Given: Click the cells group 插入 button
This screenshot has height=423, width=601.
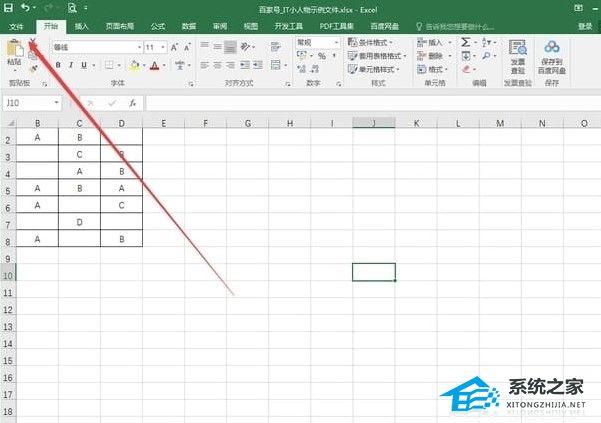Looking at the screenshot, I should tap(434, 42).
